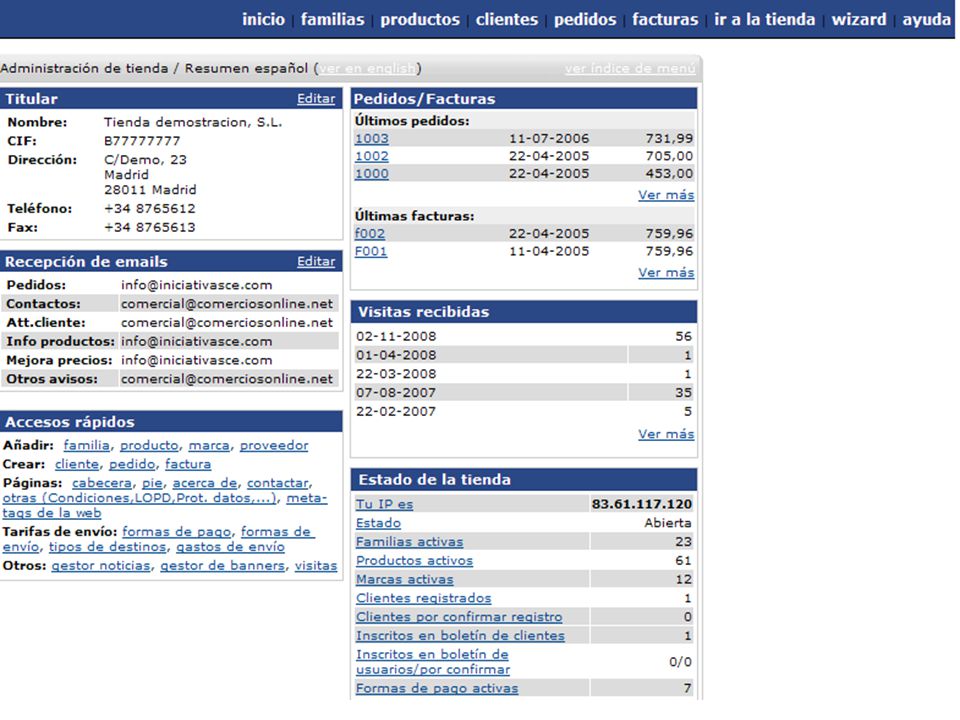This screenshot has height=720, width=960.
Task: Open 'formas de pago' shipping link
Action: [176, 531]
